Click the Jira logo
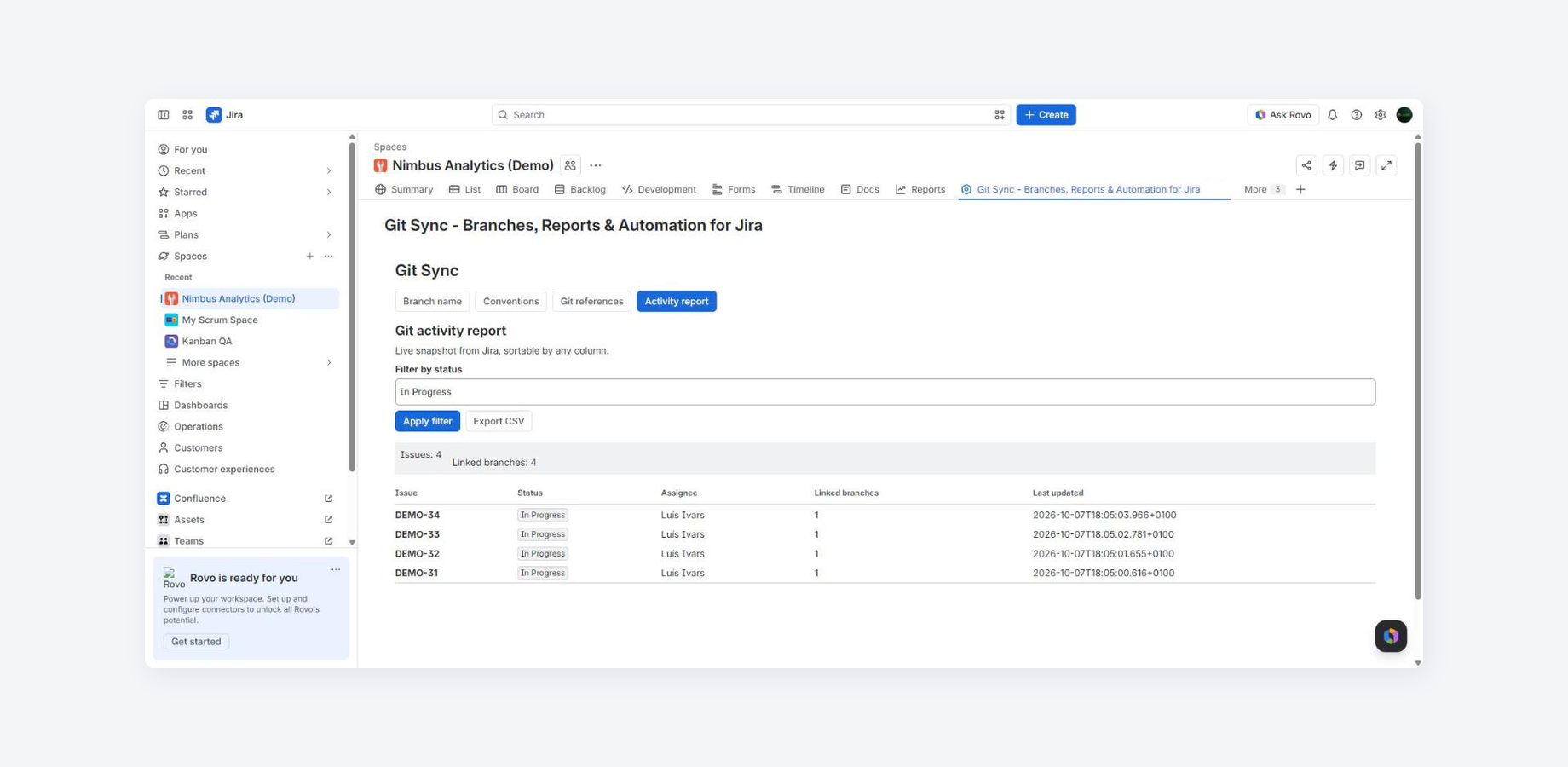This screenshot has width=1568, height=767. click(225, 115)
